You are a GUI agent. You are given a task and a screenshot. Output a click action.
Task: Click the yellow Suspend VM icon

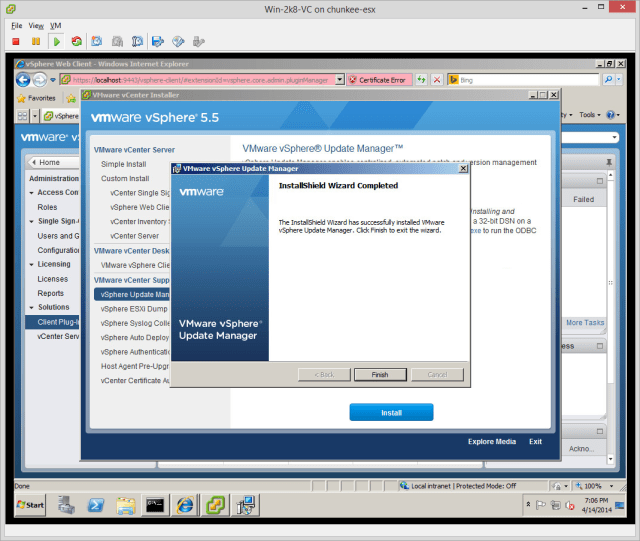(x=36, y=41)
